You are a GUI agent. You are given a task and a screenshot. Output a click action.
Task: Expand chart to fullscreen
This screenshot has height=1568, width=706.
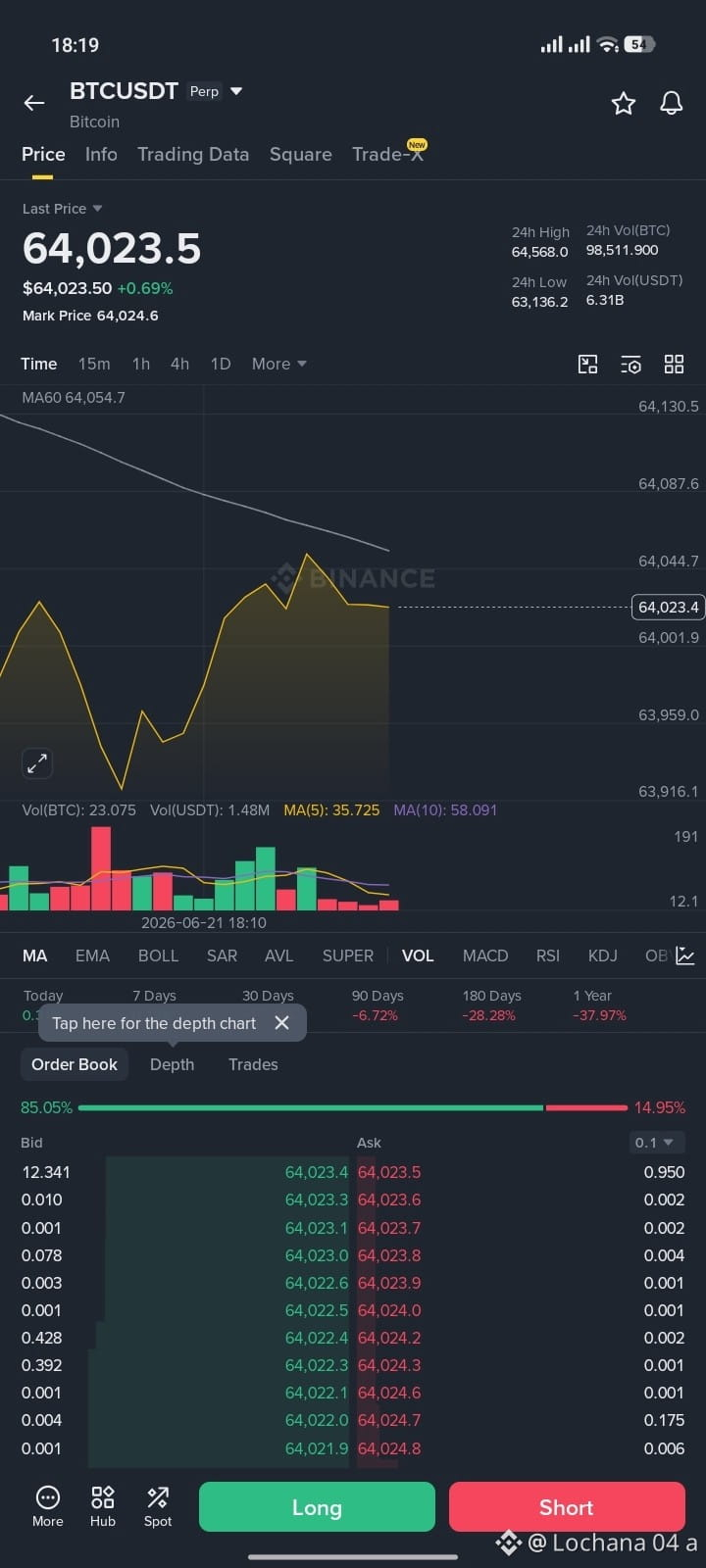[37, 763]
